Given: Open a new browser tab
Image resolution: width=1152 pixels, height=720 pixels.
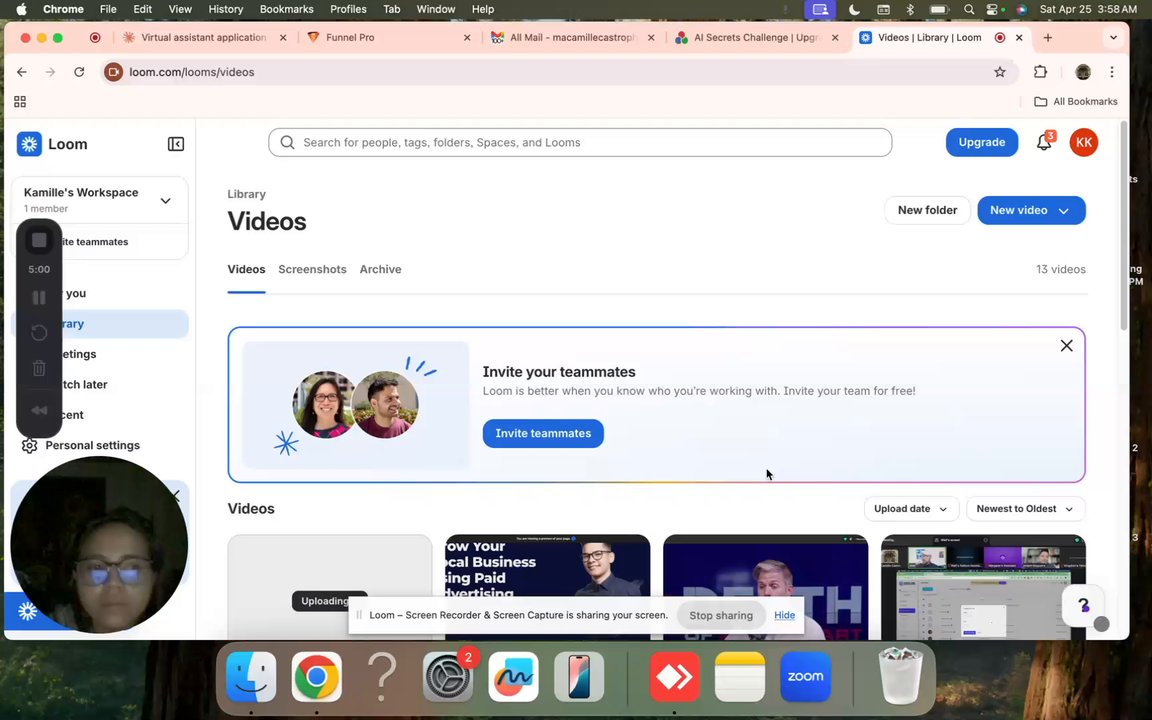Looking at the screenshot, I should [x=1048, y=37].
